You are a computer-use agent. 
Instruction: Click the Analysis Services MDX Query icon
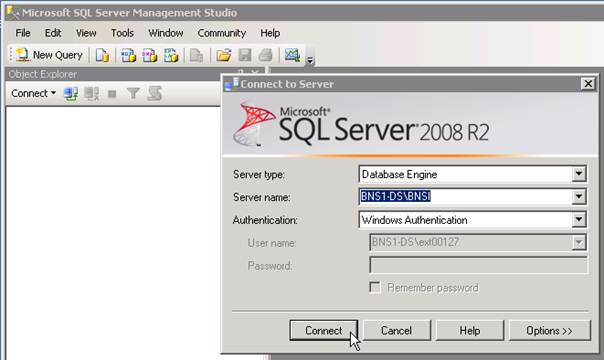tap(128, 55)
